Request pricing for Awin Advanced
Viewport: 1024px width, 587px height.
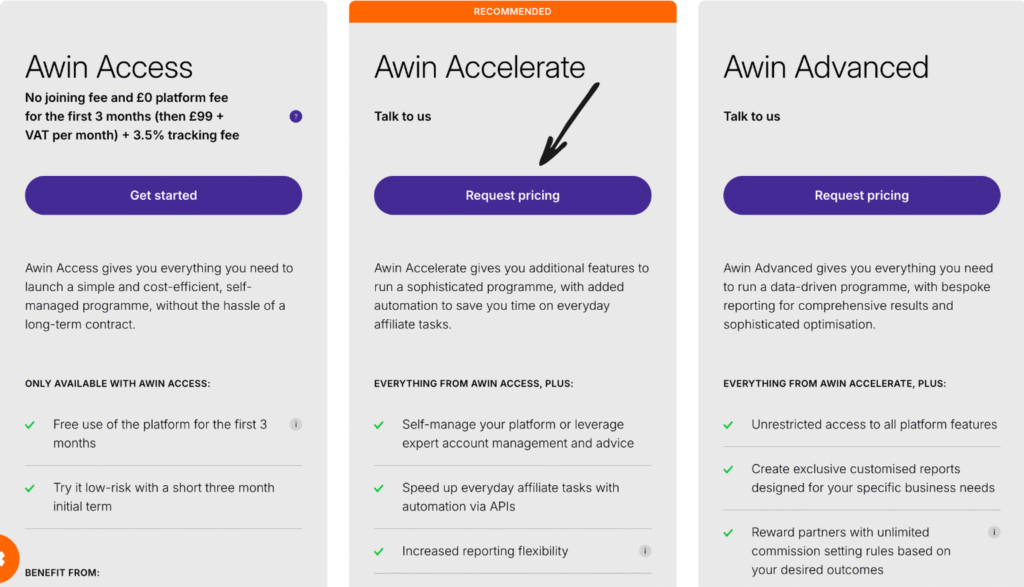(x=861, y=195)
